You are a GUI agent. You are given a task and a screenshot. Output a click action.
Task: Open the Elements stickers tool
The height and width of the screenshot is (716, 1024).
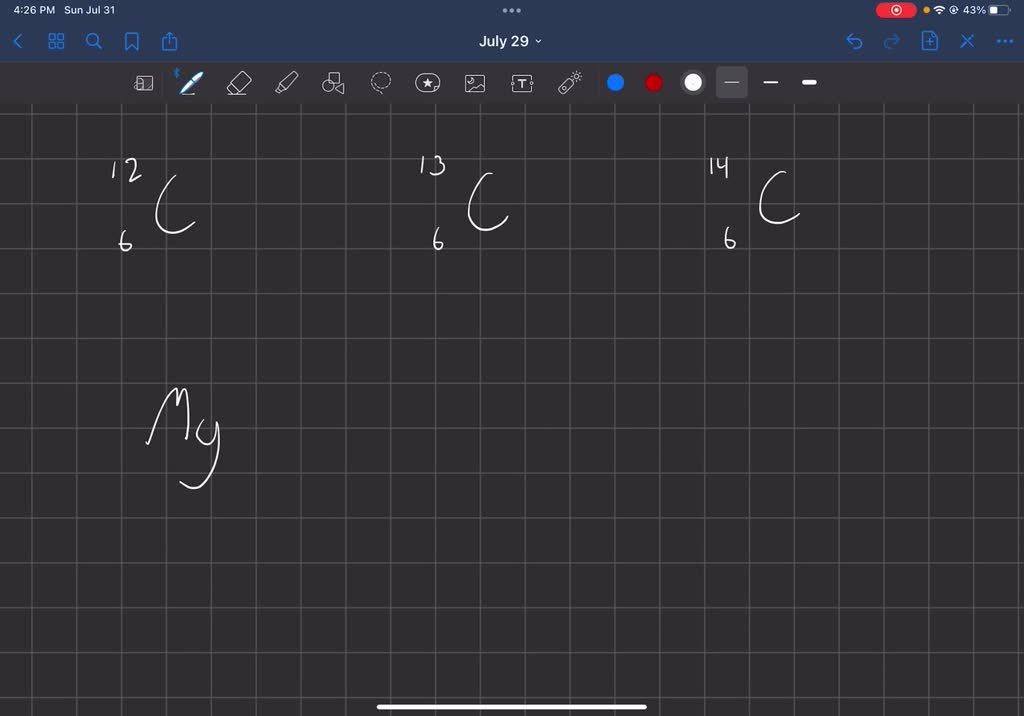click(x=427, y=83)
